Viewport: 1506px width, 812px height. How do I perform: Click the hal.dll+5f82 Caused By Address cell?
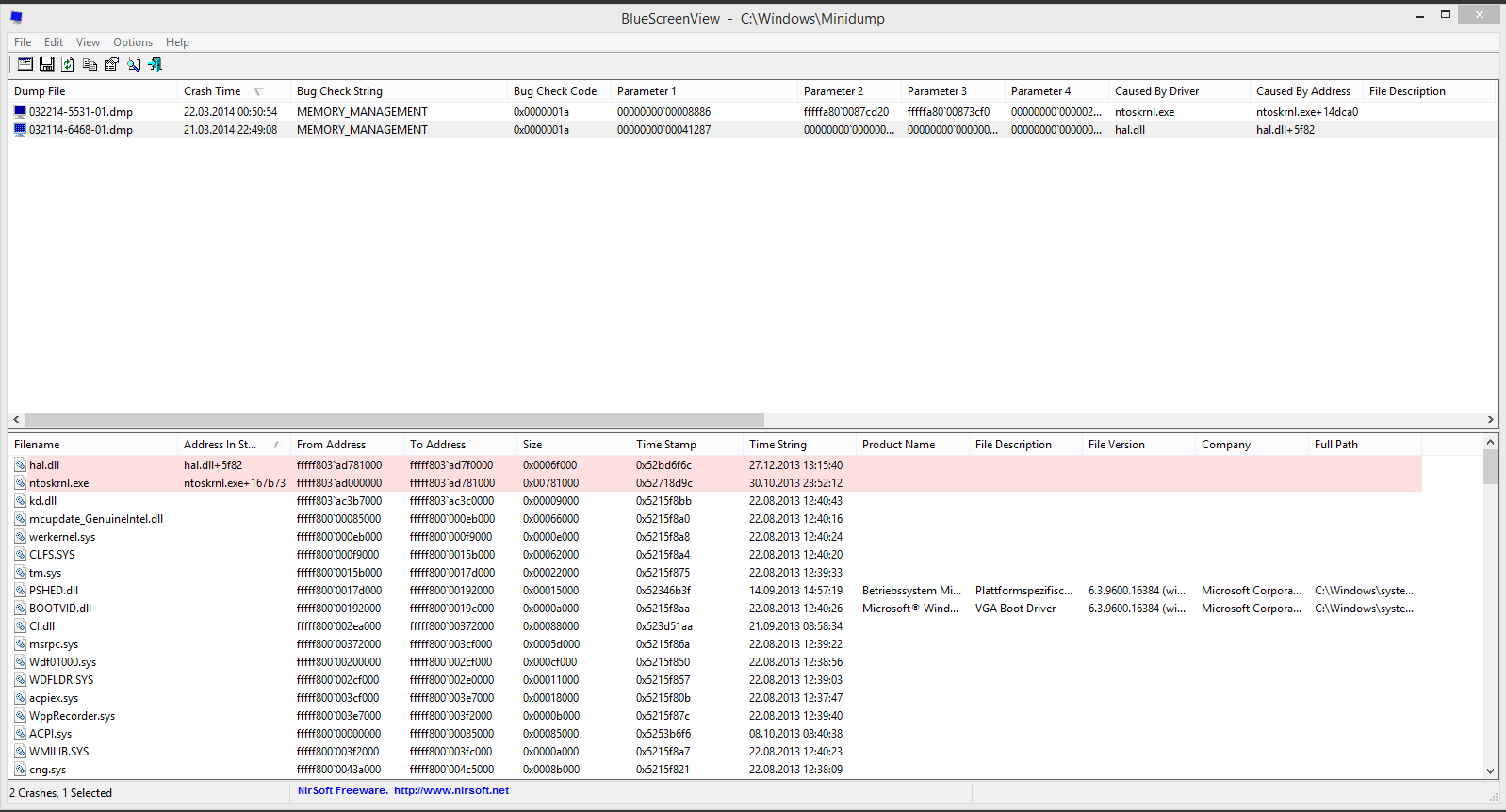1285,129
